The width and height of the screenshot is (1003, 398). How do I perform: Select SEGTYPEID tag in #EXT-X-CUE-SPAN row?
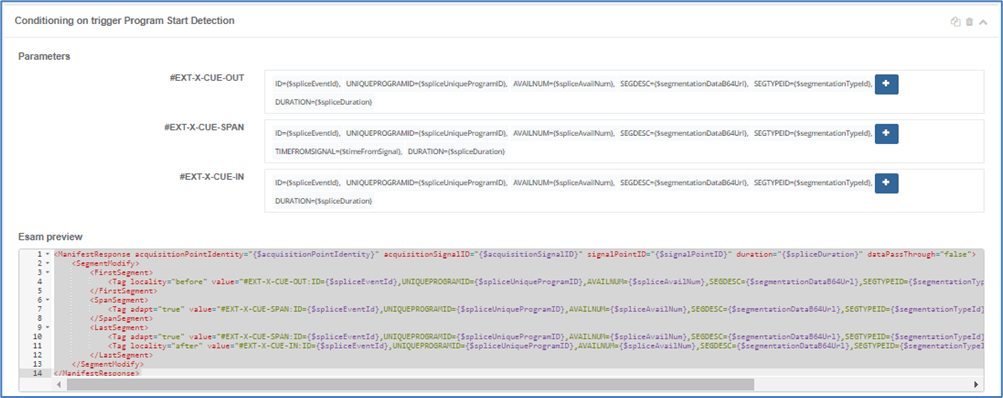pos(812,133)
